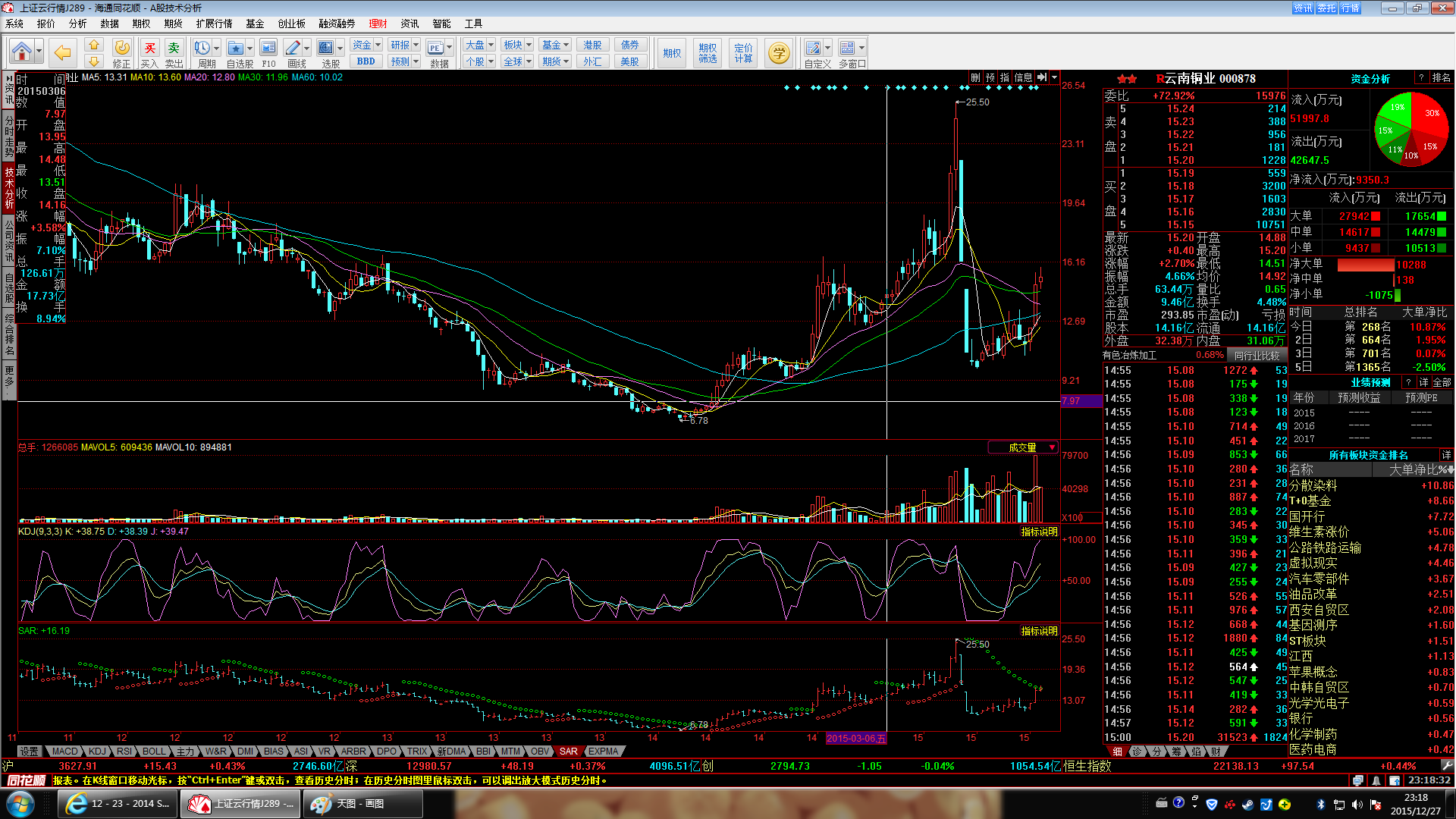
Task: Go back with the orange left arrow
Action: pos(62,52)
